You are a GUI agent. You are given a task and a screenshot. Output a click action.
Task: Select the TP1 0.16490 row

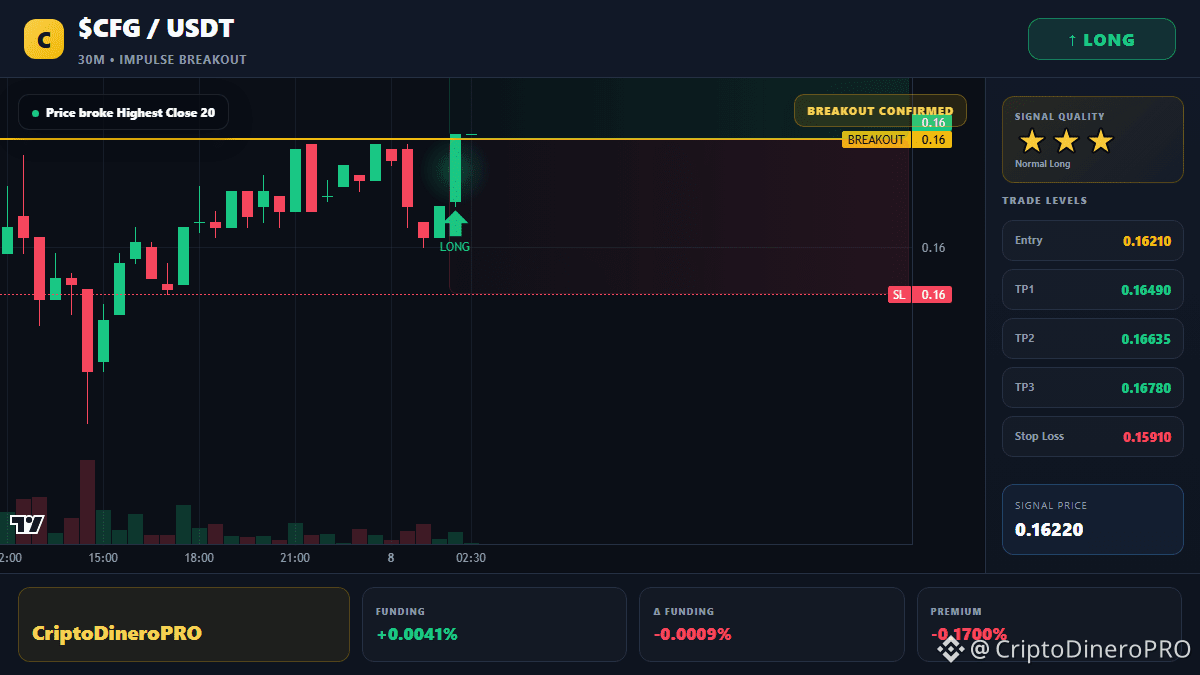[1093, 289]
